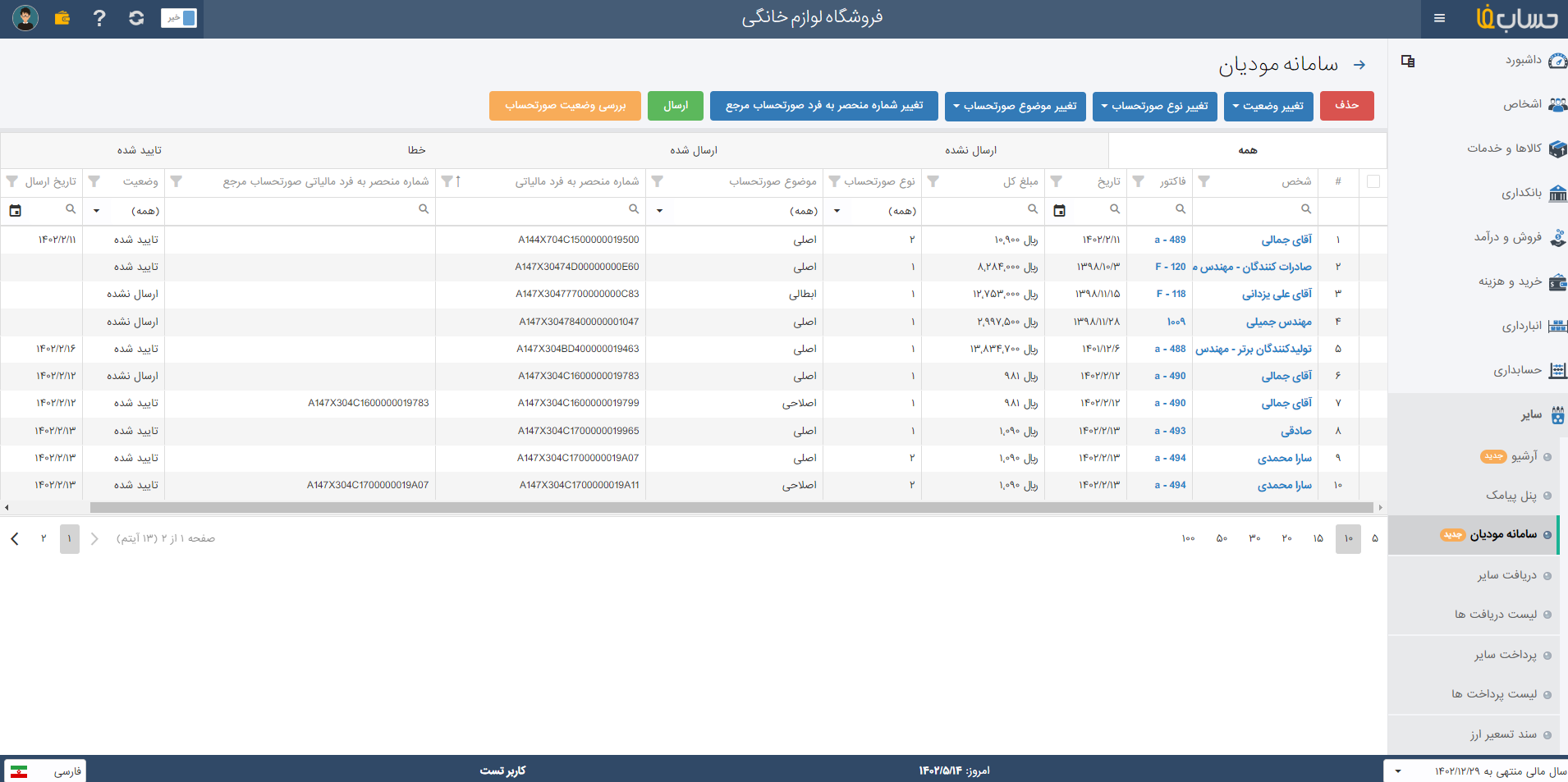Switch to the ارسال نشده tab
The width and height of the screenshot is (1568, 782).
970,150
